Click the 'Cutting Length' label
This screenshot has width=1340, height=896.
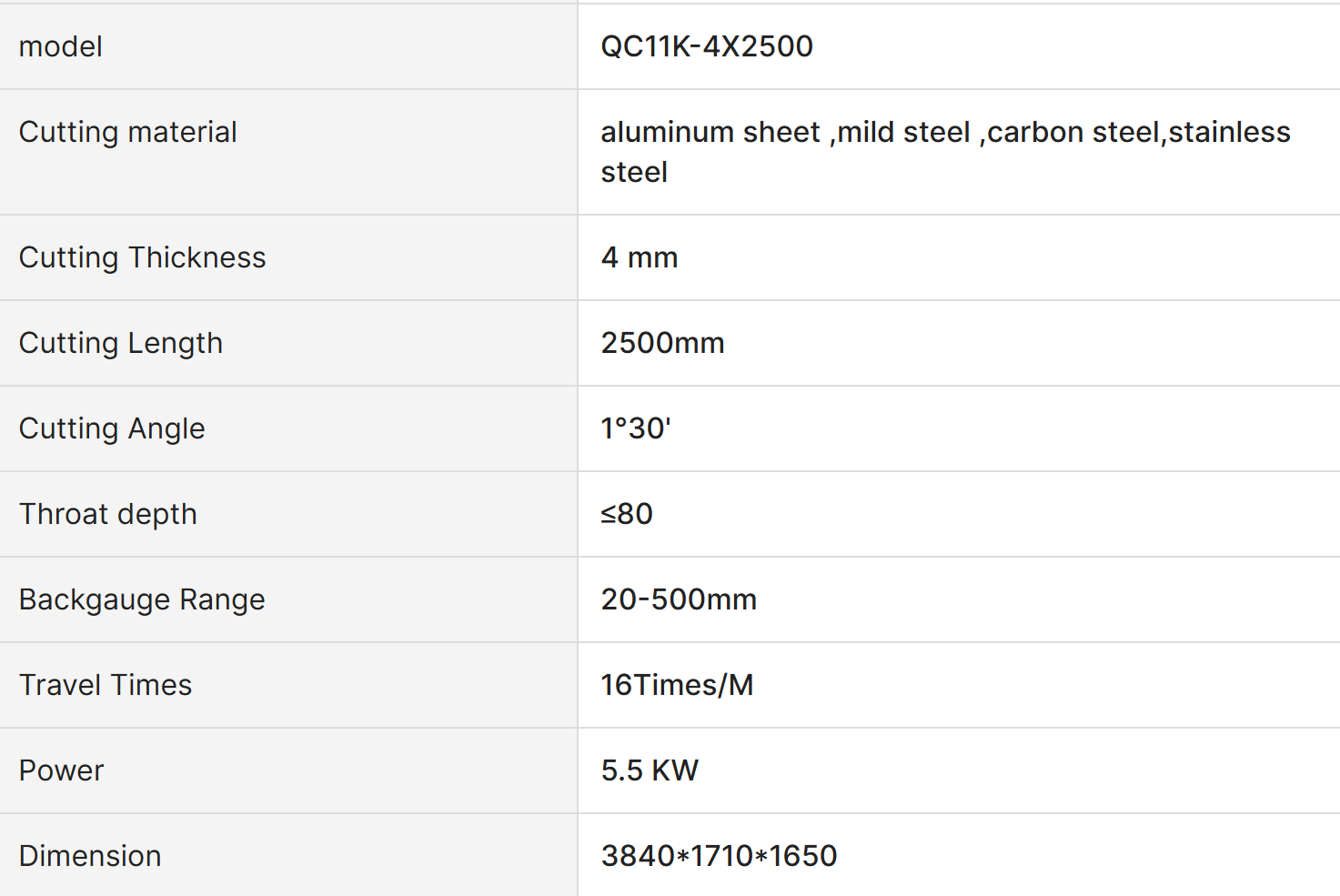coord(121,343)
